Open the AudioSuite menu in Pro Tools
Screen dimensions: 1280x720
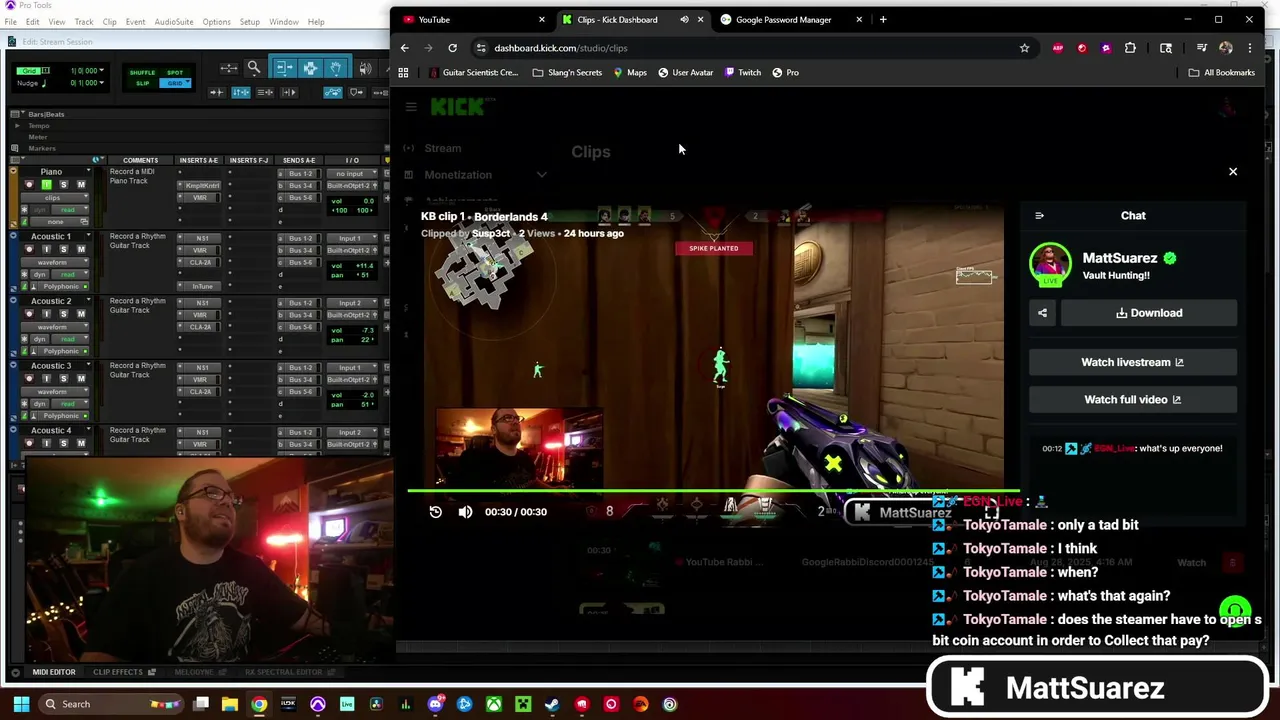point(174,22)
